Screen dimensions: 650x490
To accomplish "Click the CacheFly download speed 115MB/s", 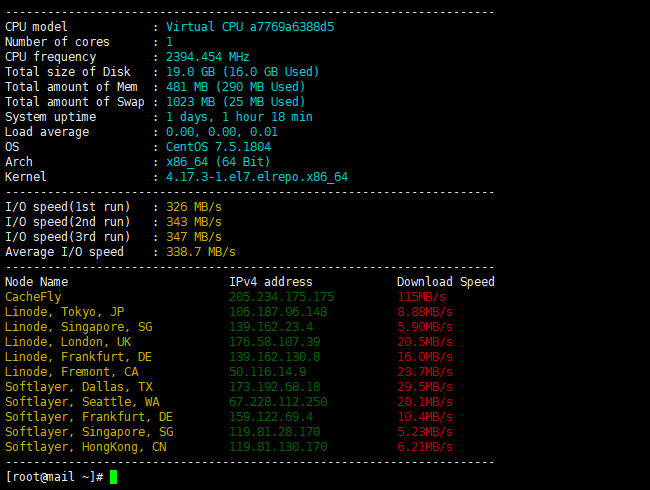I will point(421,297).
